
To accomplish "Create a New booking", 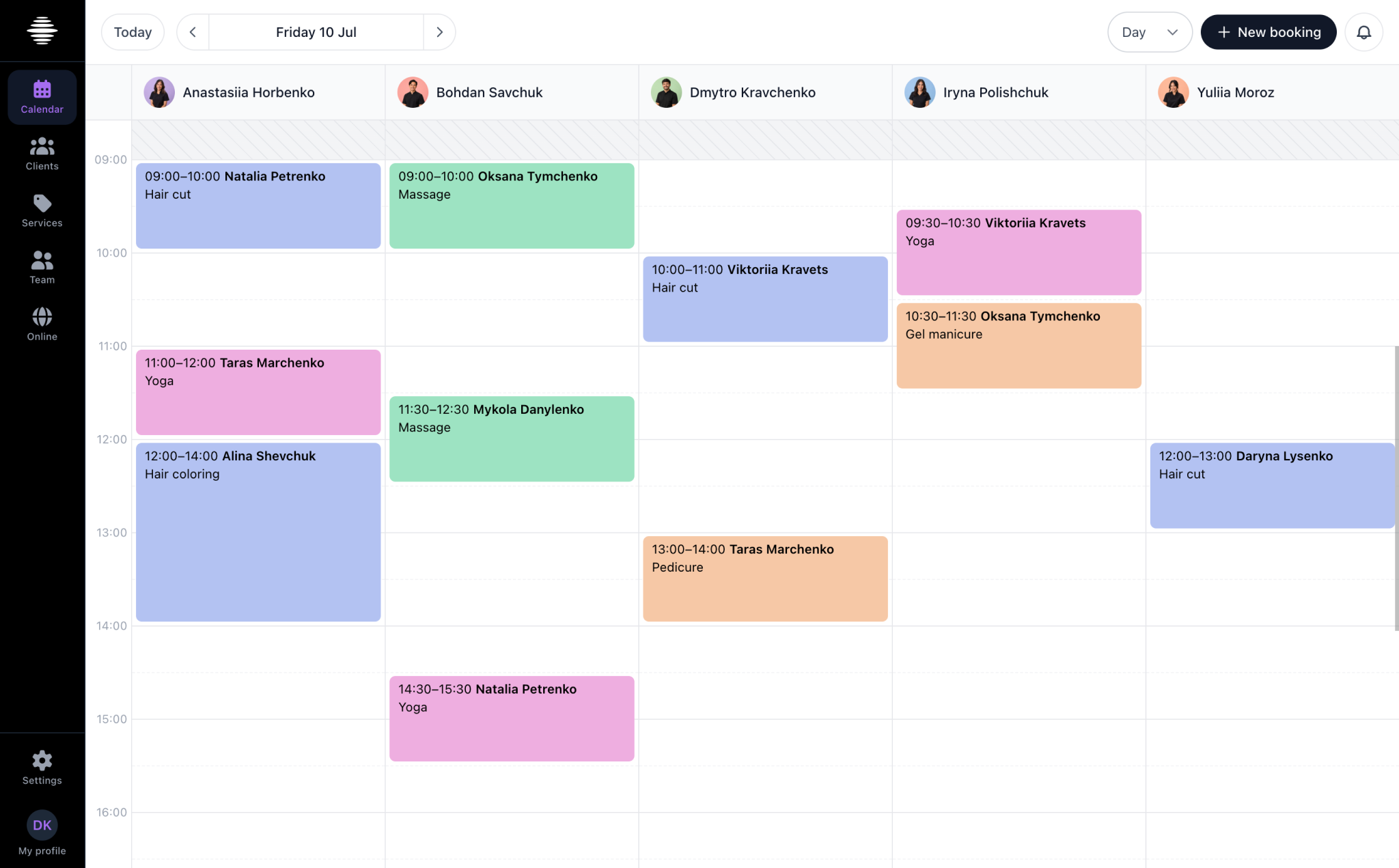I will click(x=1269, y=32).
